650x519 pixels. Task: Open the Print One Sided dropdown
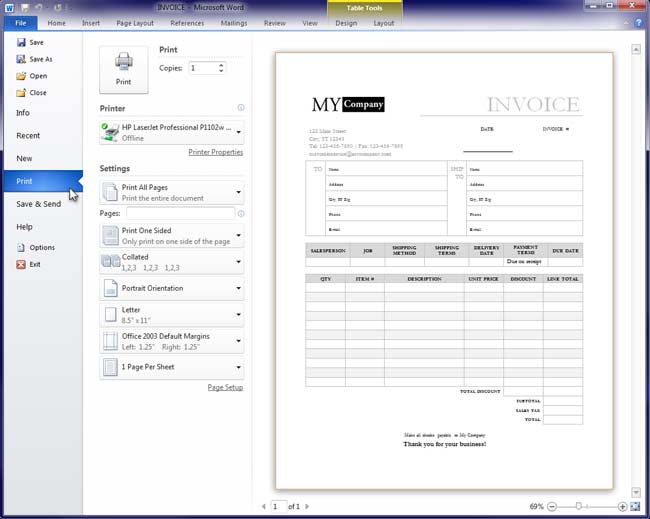[x=172, y=235]
